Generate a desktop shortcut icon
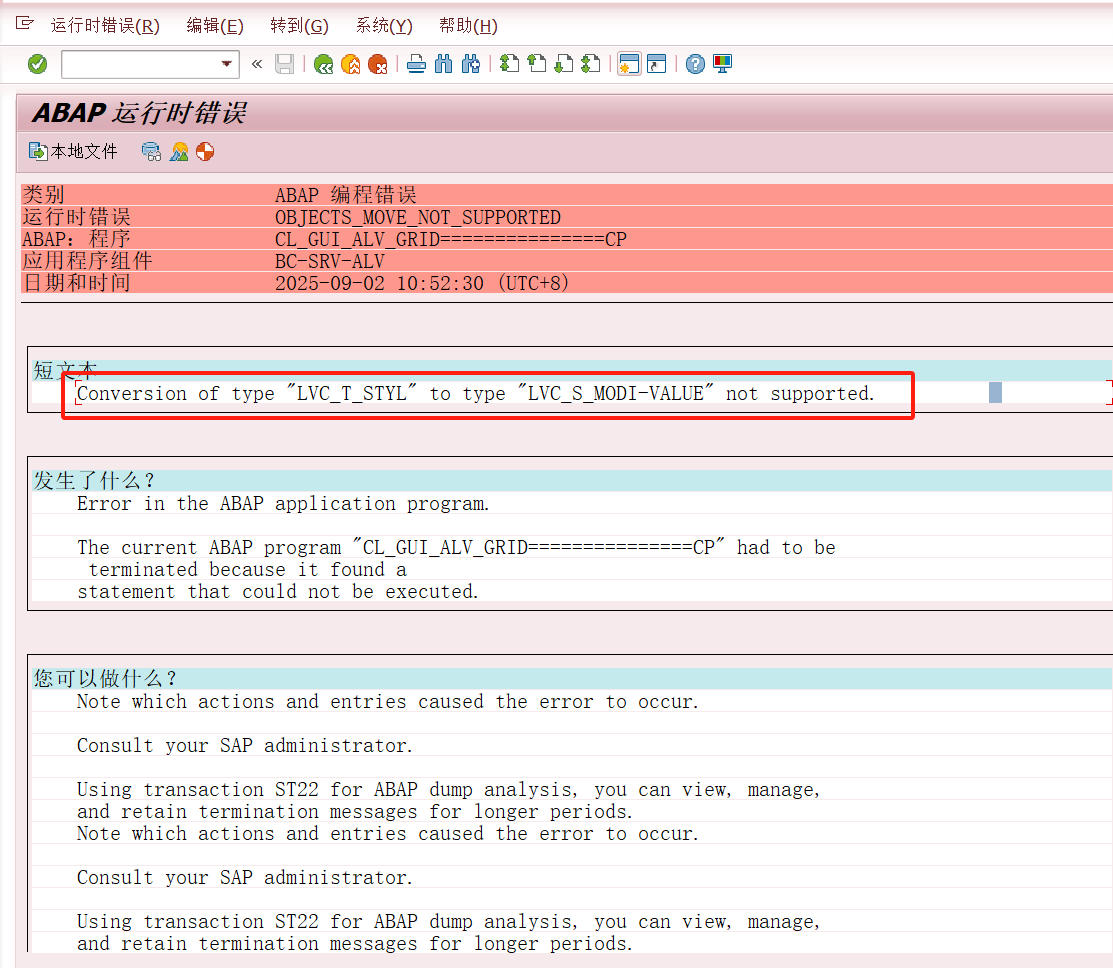 tap(657, 65)
